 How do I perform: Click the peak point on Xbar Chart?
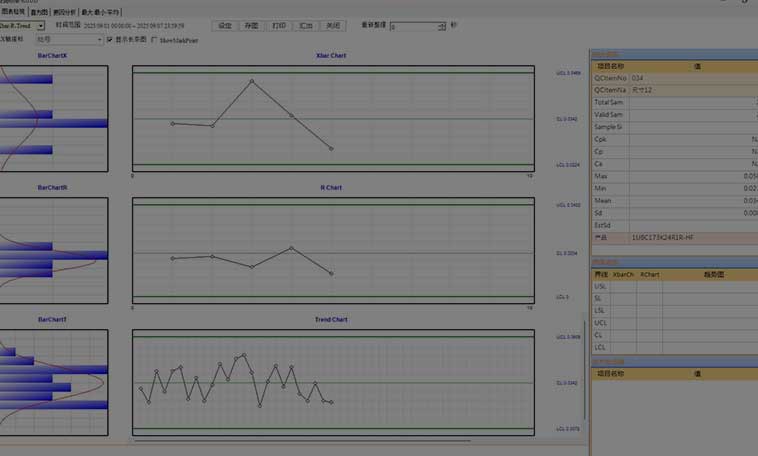[x=251, y=81]
